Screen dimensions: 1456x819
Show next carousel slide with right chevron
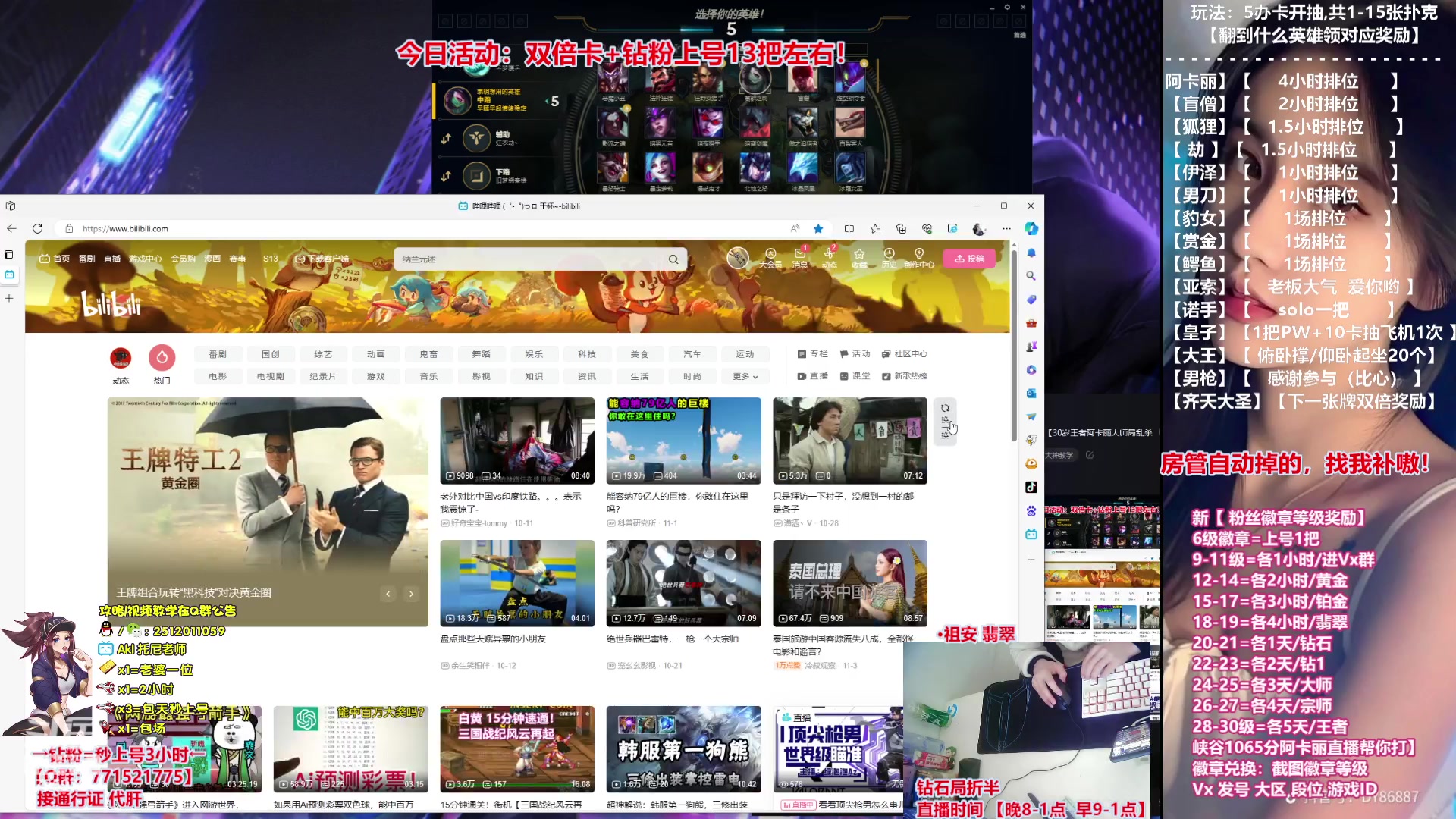pyautogui.click(x=411, y=594)
